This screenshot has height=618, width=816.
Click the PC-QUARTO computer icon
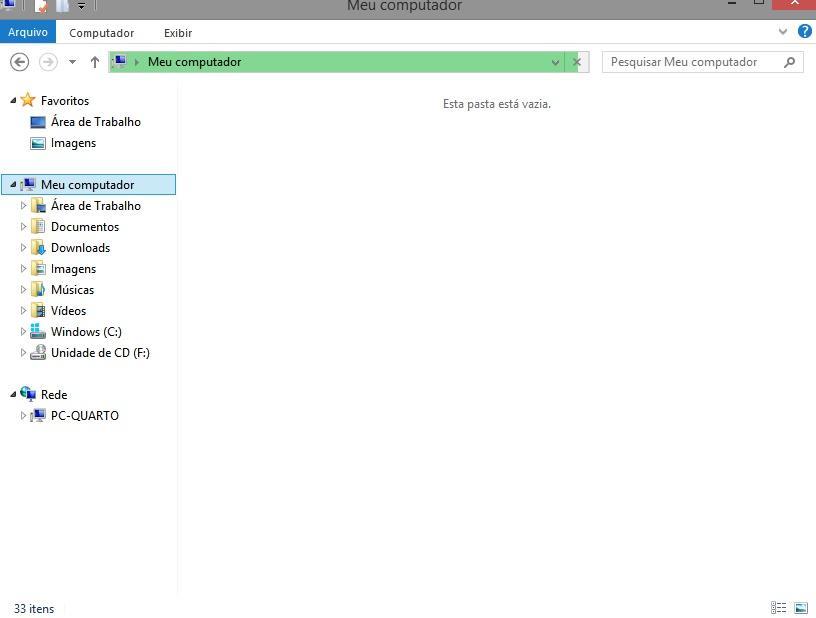tap(38, 415)
